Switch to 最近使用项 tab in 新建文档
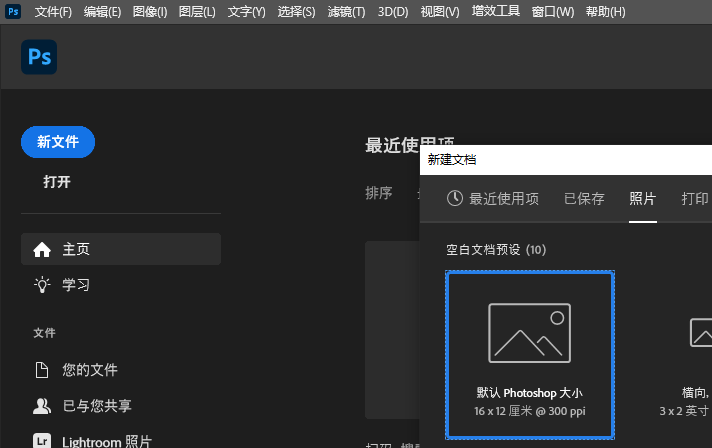The height and width of the screenshot is (448, 712). pyautogui.click(x=493, y=199)
